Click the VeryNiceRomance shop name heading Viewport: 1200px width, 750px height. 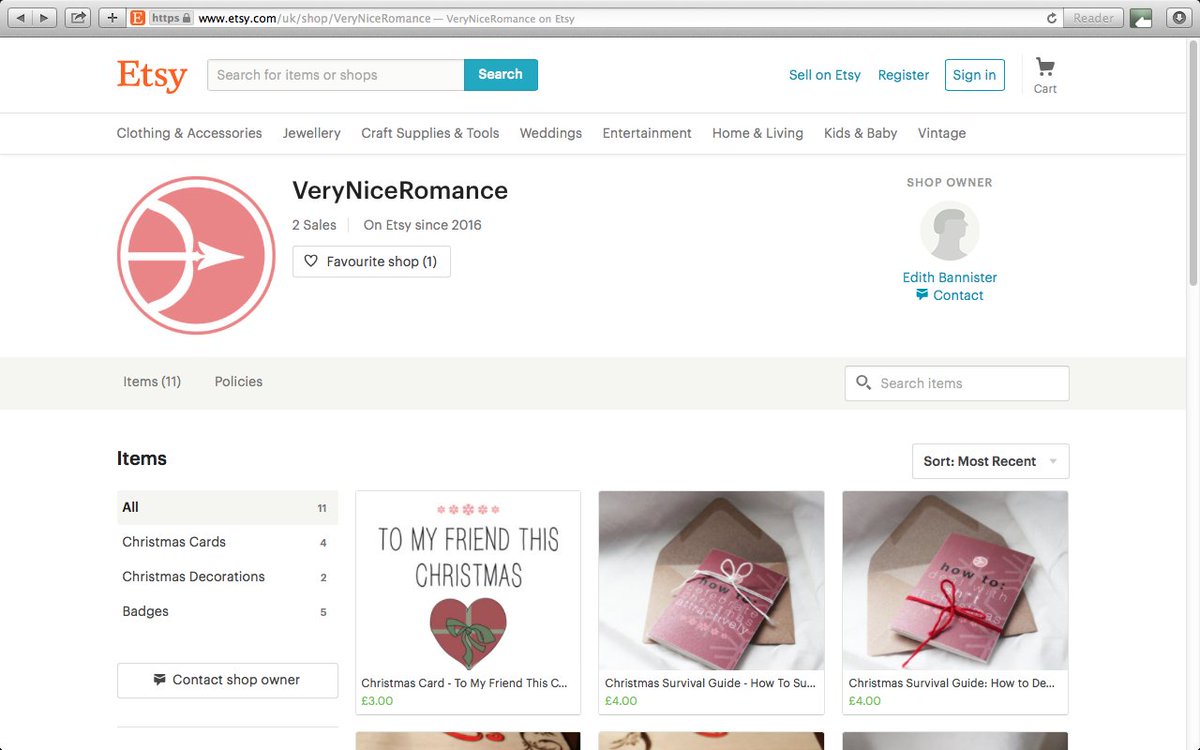[x=400, y=191]
